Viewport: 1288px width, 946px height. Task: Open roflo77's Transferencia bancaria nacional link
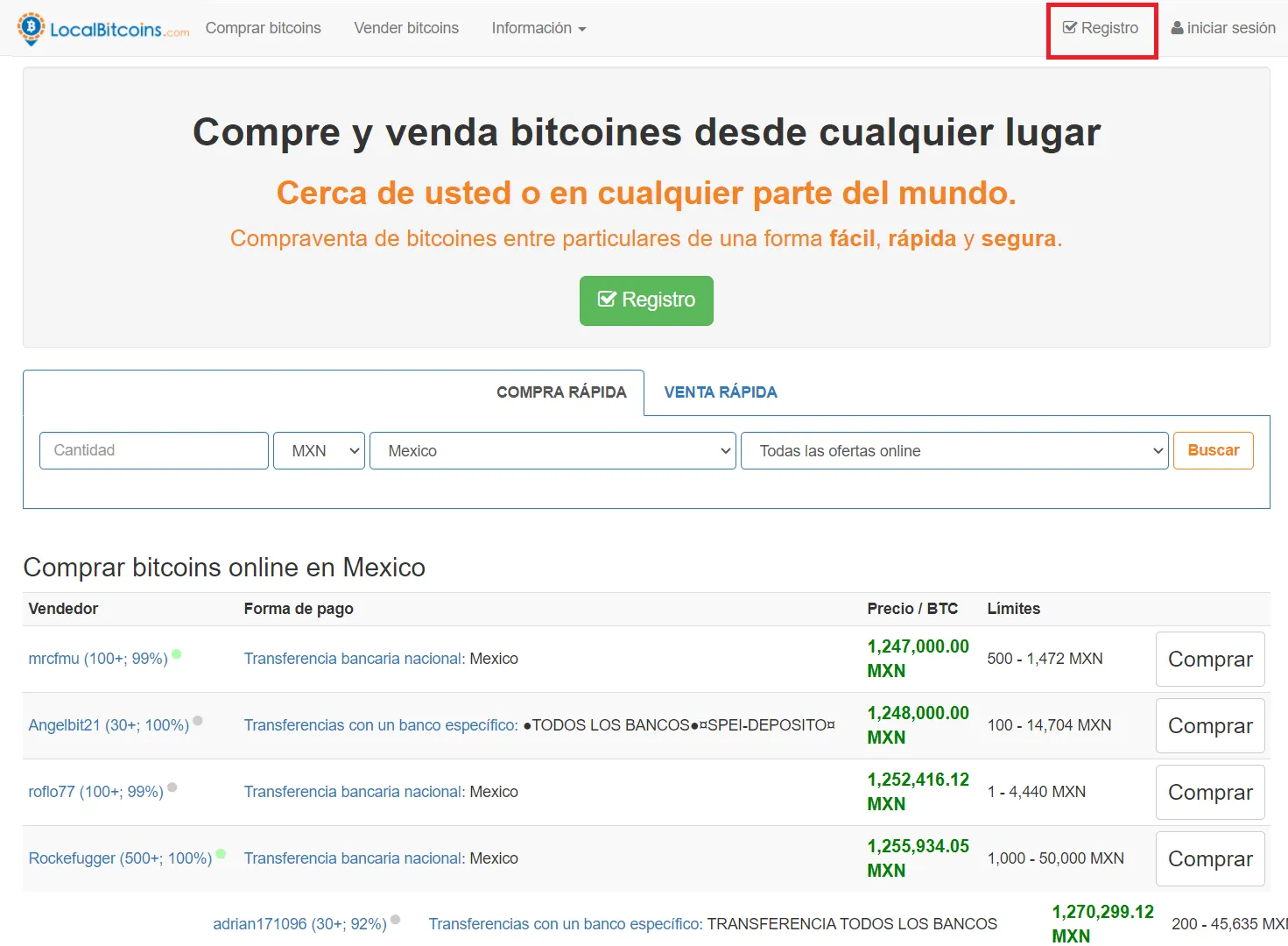[355, 792]
